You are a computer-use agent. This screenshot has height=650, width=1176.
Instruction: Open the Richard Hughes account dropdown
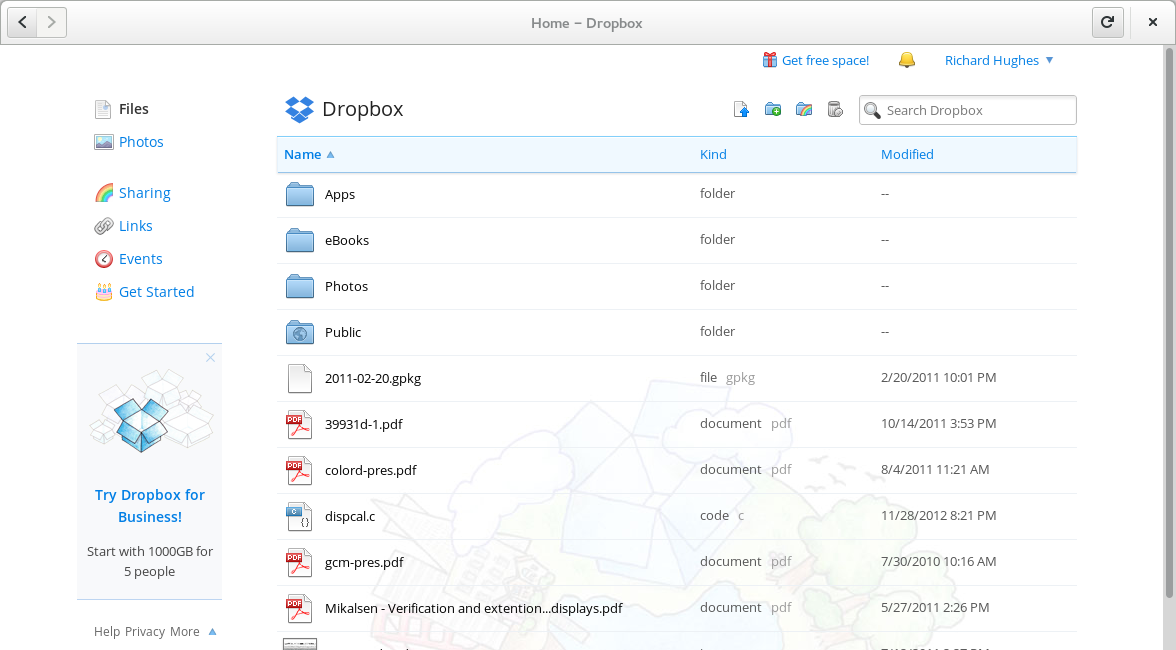pyautogui.click(x=999, y=60)
